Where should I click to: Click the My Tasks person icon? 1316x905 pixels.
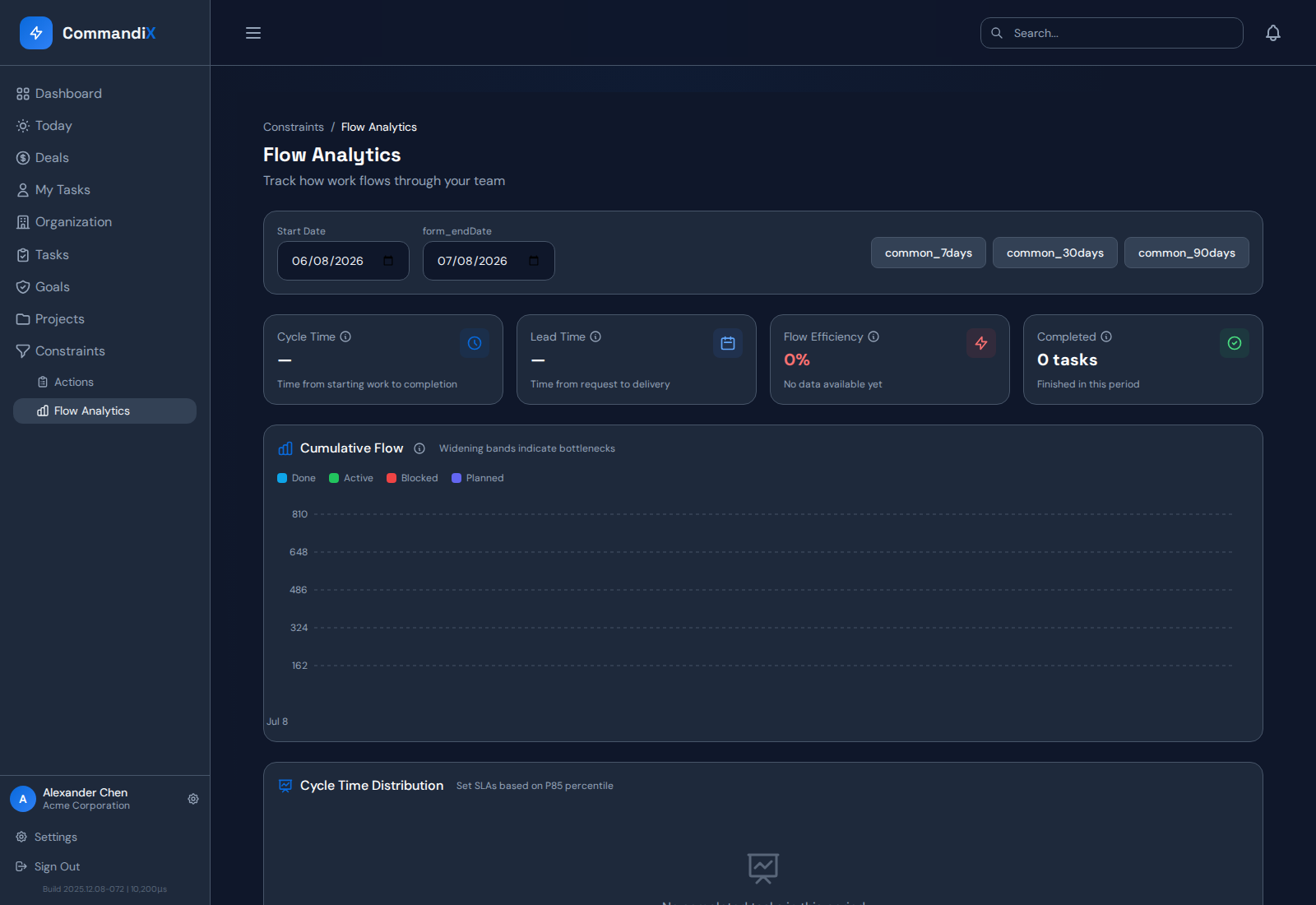tap(23, 190)
